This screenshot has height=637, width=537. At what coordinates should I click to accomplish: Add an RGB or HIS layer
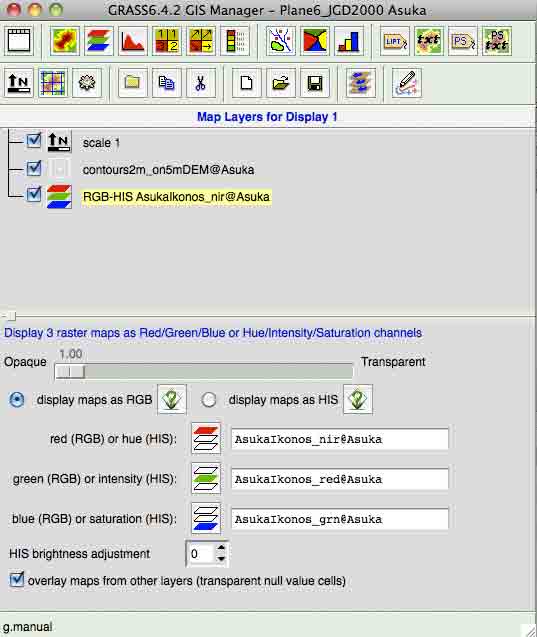pyautogui.click(x=98, y=41)
